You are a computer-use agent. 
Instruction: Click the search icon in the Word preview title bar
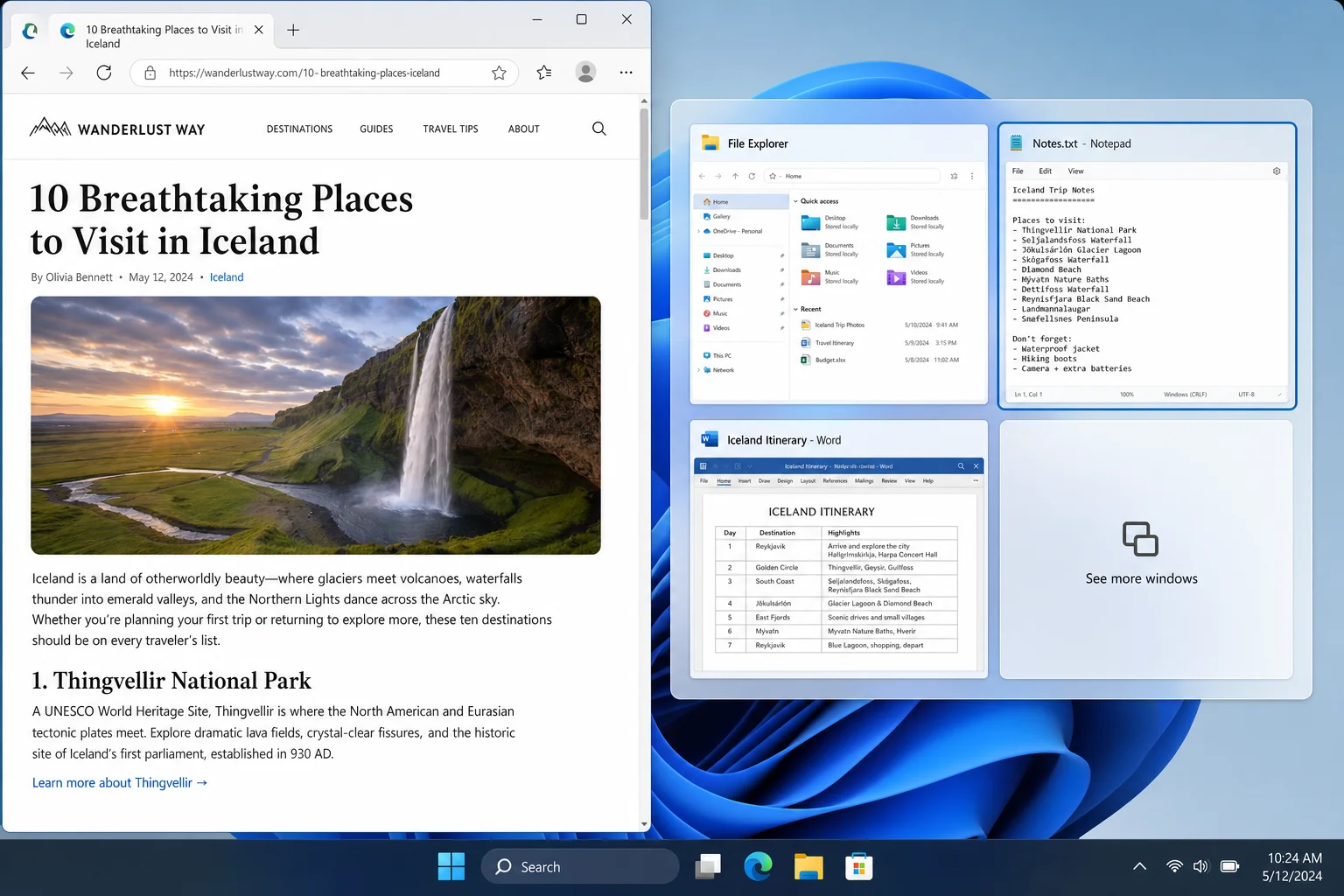pos(961,466)
